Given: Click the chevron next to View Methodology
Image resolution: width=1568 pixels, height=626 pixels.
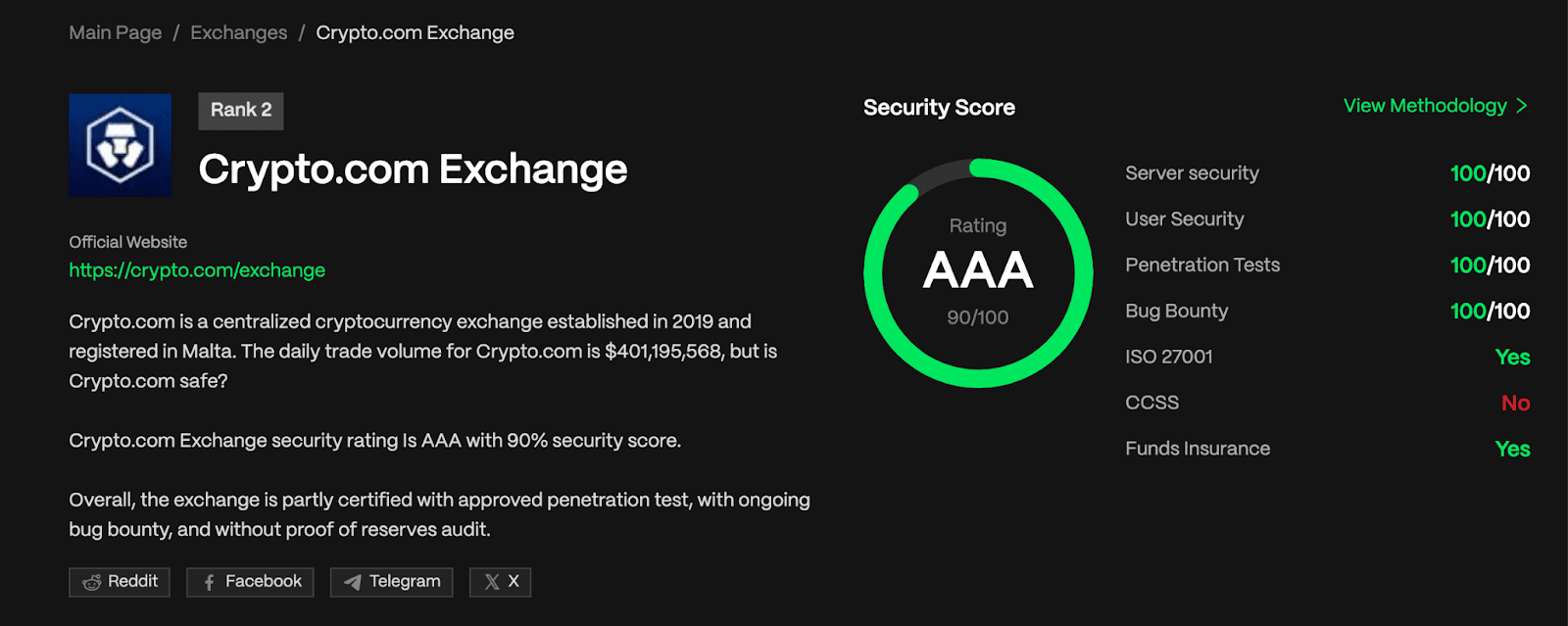Looking at the screenshot, I should point(1522,106).
